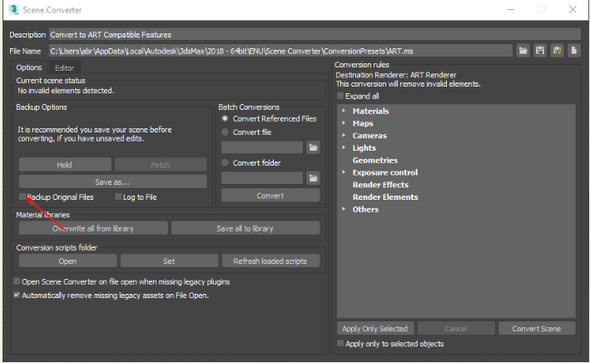
Task: Enable the Log to File checkbox
Action: (x=118, y=196)
